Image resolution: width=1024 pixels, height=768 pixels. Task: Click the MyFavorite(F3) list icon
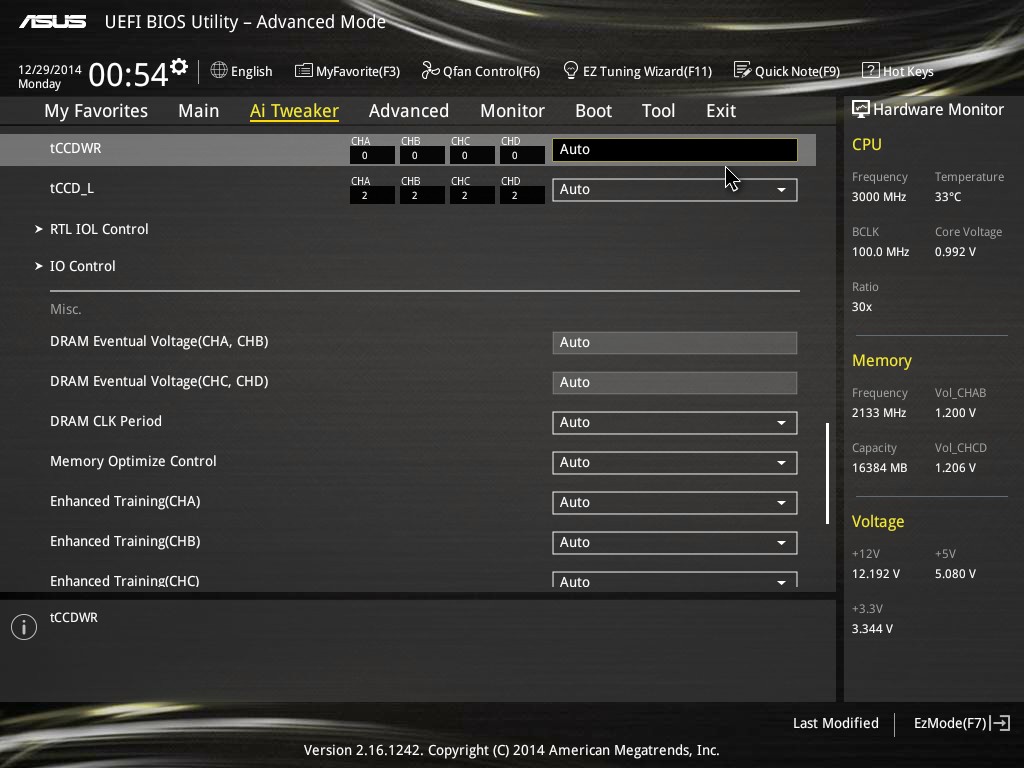coord(304,71)
